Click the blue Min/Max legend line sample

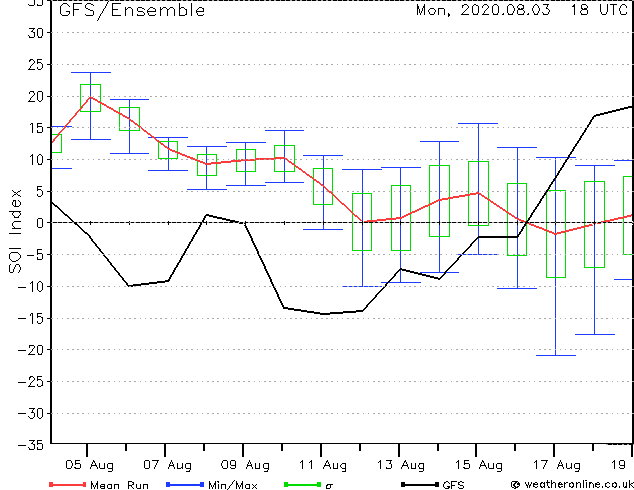[x=185, y=484]
